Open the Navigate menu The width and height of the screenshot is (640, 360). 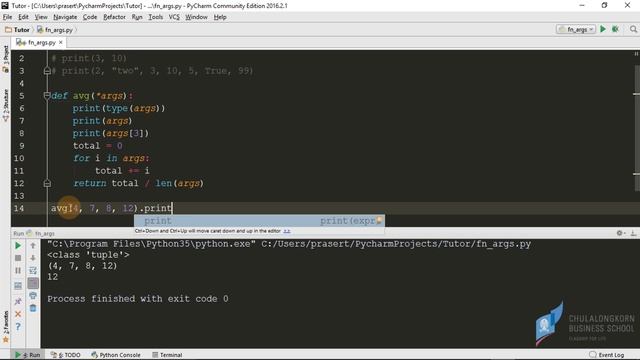point(65,17)
